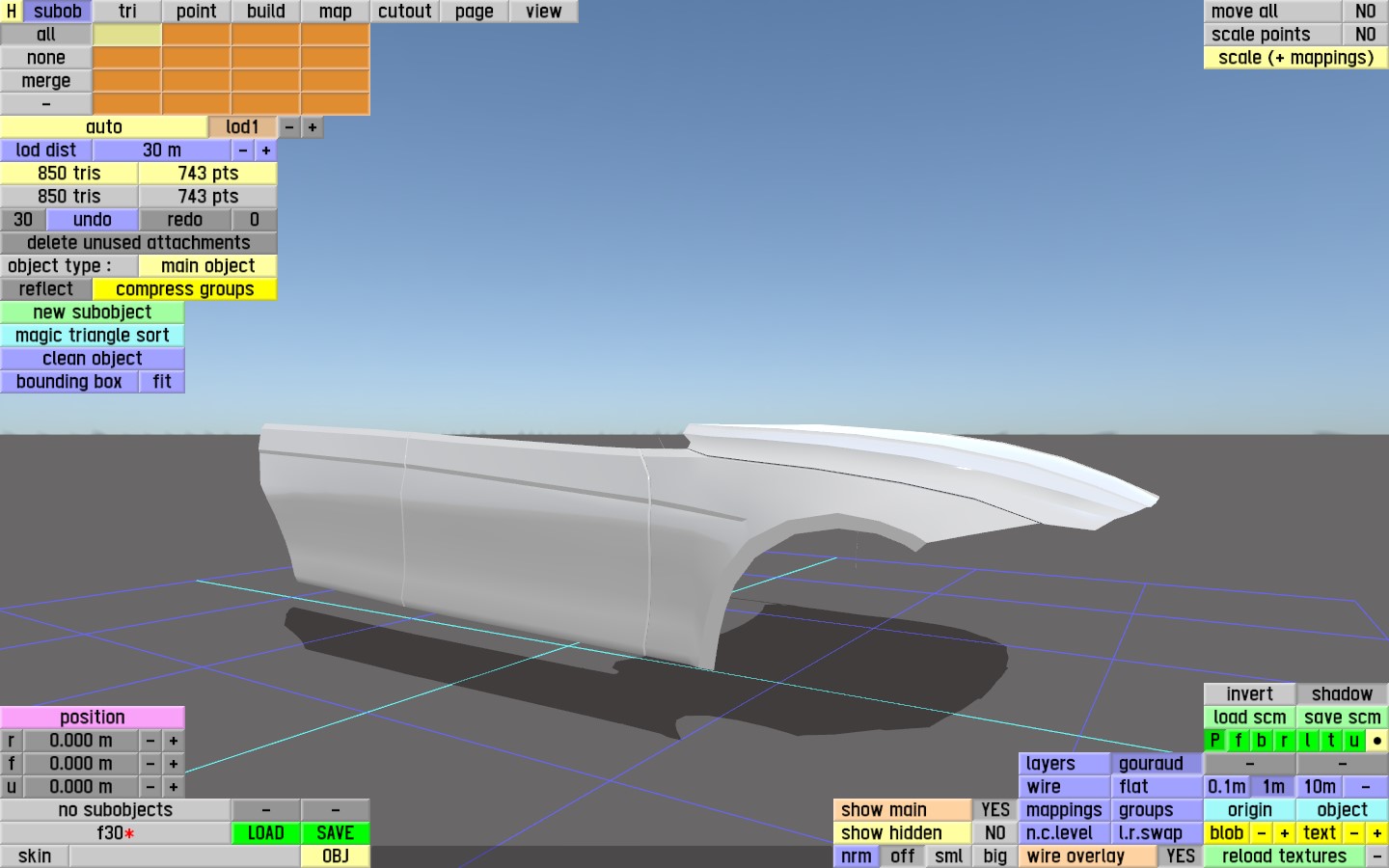Set normals display to sml
The width and height of the screenshot is (1389, 868).
pyautogui.click(x=948, y=856)
